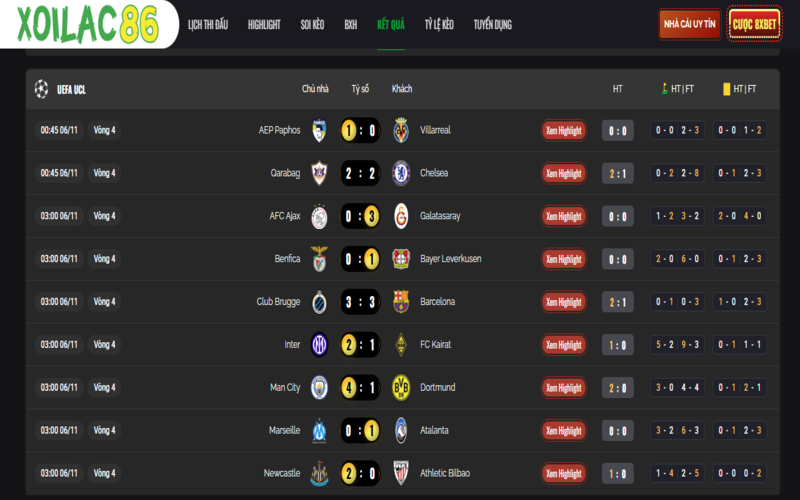Viewport: 800px width, 500px height.
Task: Click the Man City club crest
Action: click(319, 387)
